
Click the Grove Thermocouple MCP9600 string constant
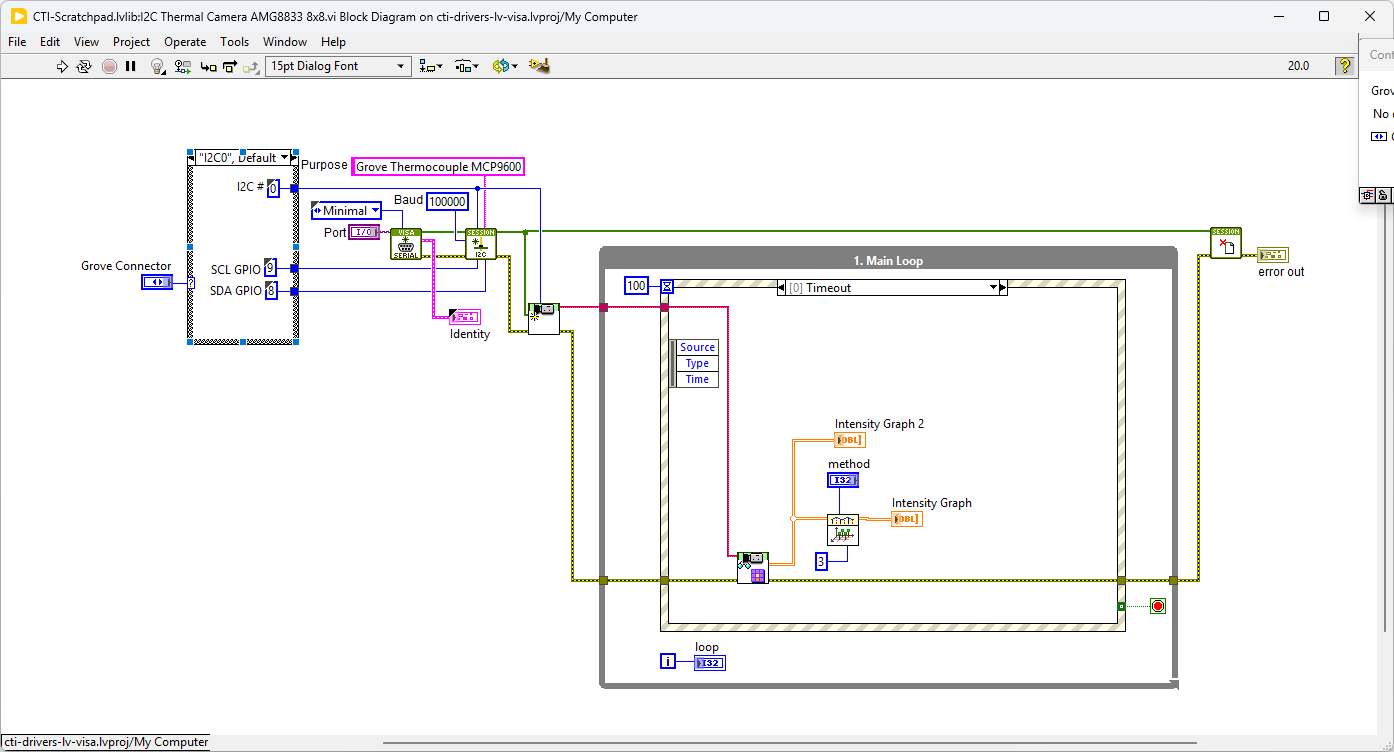pyautogui.click(x=438, y=167)
